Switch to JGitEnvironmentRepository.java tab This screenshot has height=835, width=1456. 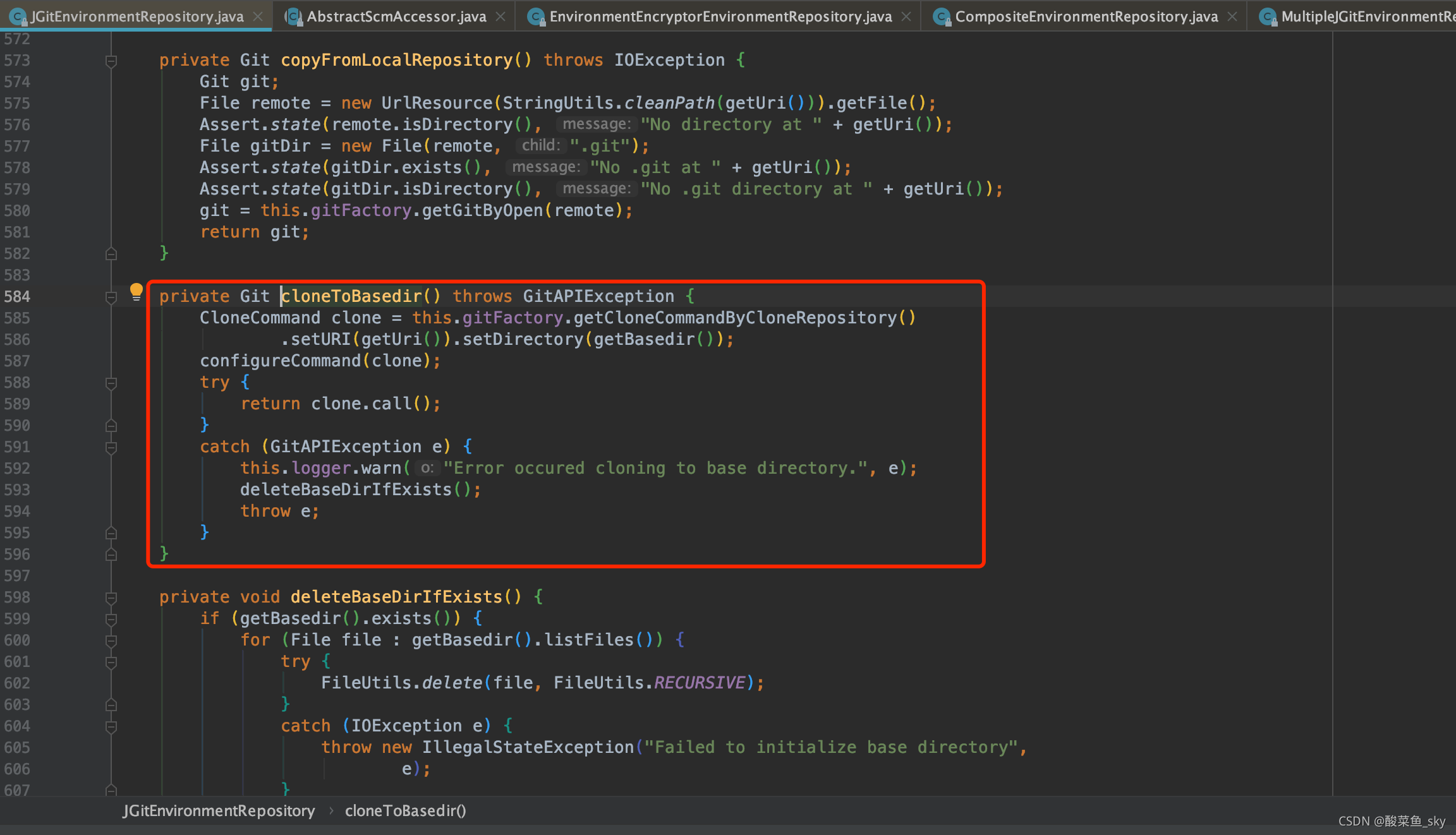pos(136,16)
